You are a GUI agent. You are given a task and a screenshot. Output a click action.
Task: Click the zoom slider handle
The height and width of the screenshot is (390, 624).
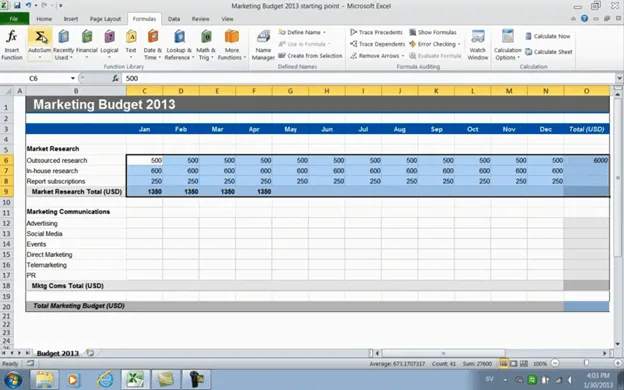(586, 363)
